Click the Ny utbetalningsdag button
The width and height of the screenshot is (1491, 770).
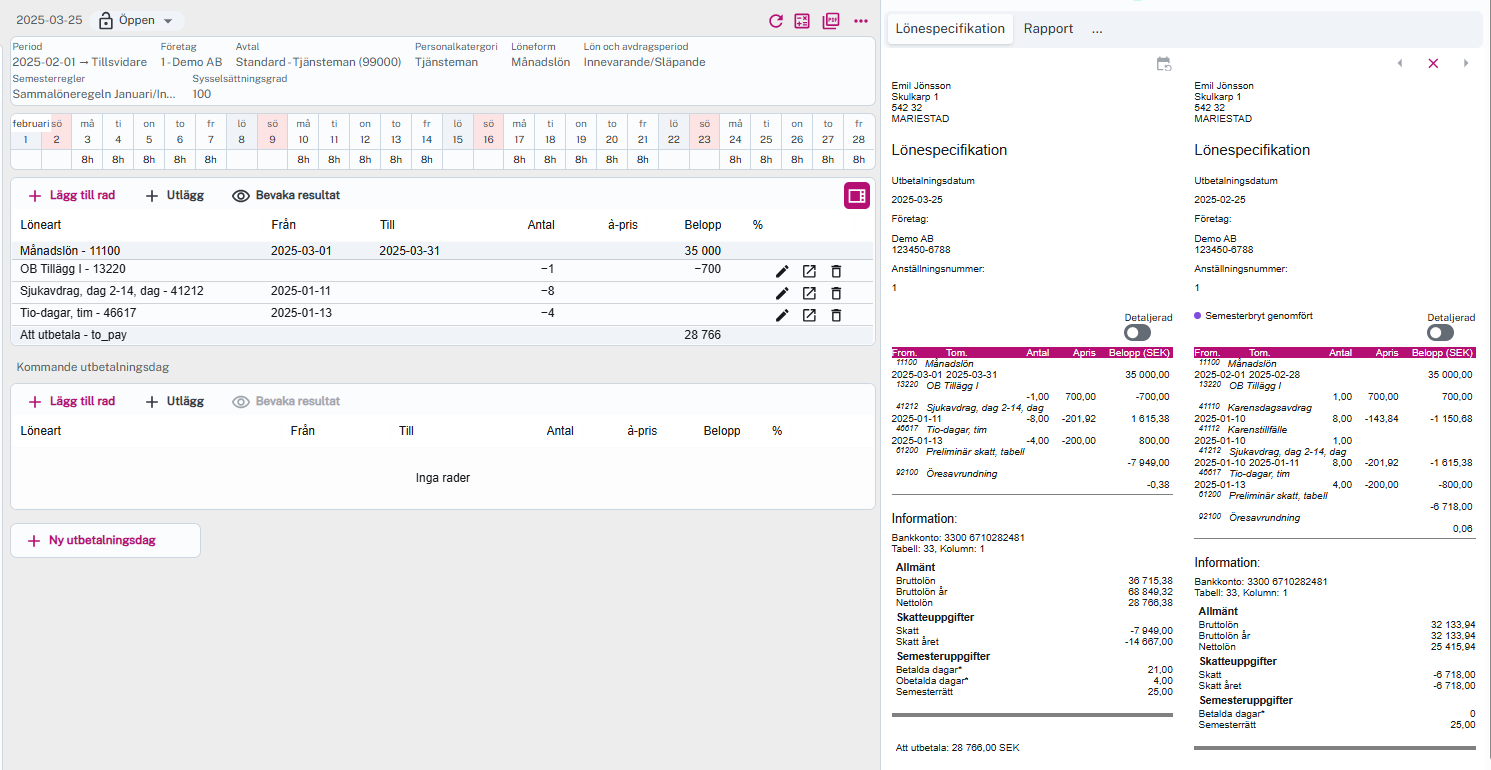[x=105, y=540]
